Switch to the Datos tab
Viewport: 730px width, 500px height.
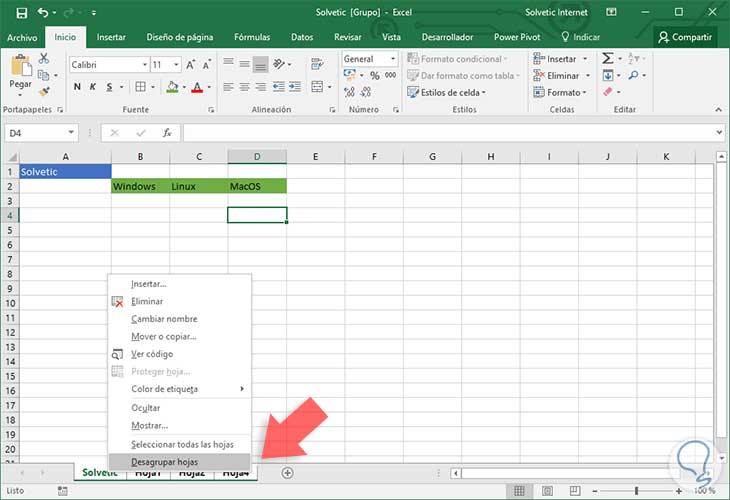tap(302, 37)
